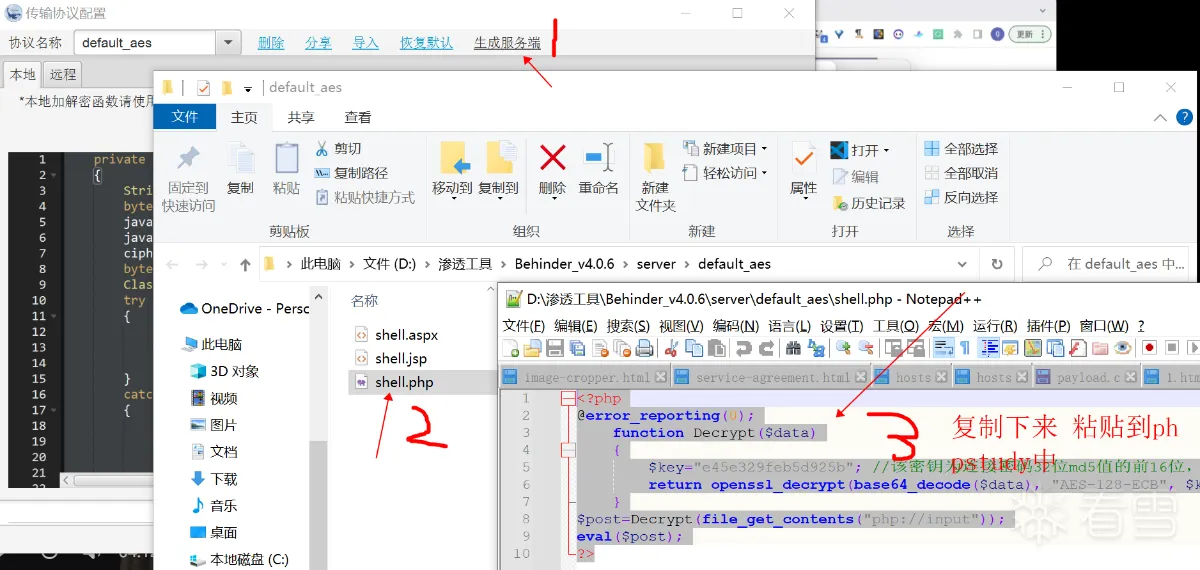Click the Copy button in Explorer ribbon
The width and height of the screenshot is (1200, 570).
240,169
